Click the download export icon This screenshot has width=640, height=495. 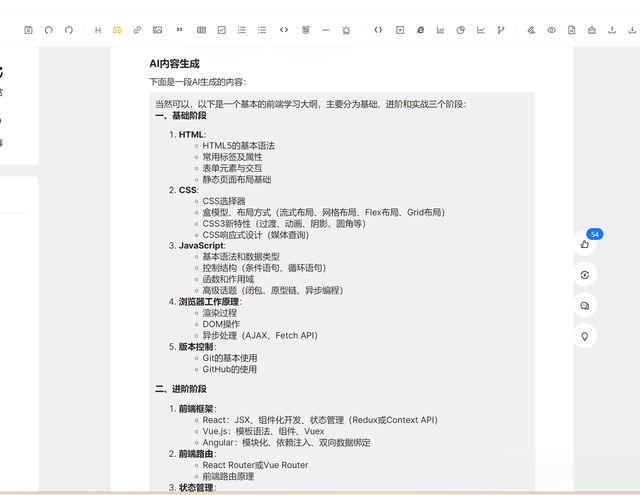pos(632,30)
